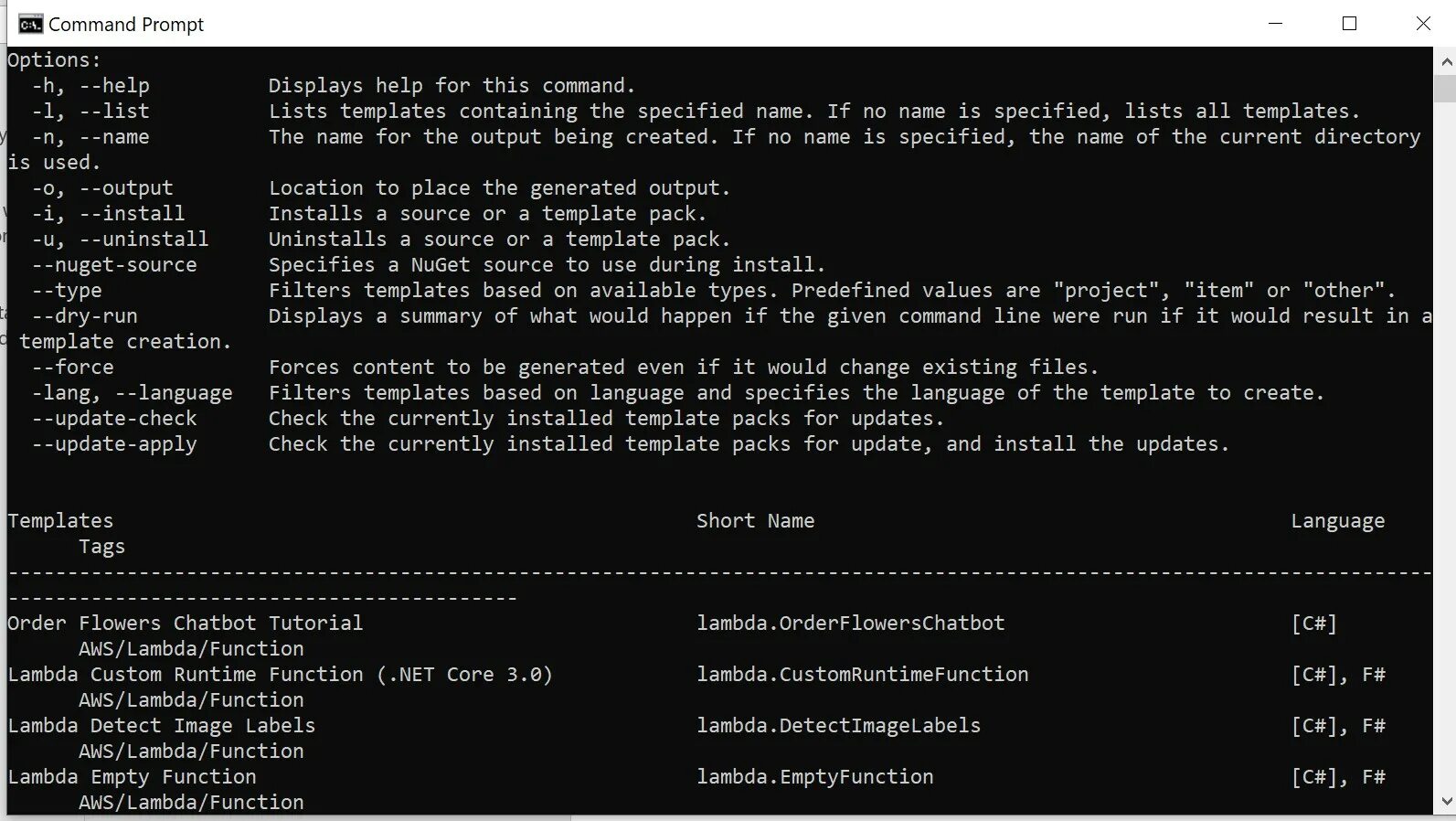Click the --nuget-source option text
Screen dimensions: 1456x821
coord(114,265)
